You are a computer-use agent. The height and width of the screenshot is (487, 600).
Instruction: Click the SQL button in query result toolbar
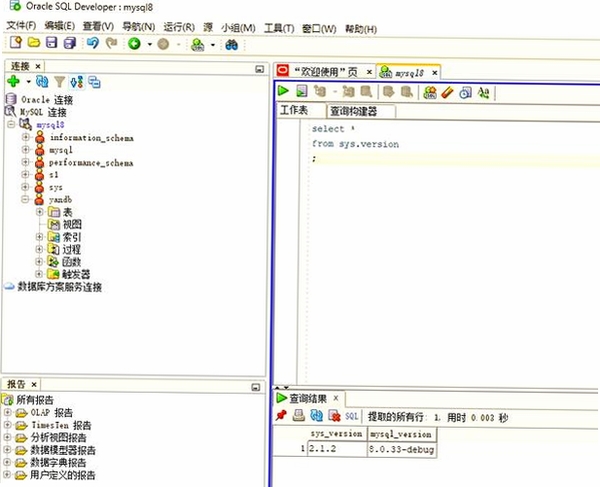click(351, 416)
